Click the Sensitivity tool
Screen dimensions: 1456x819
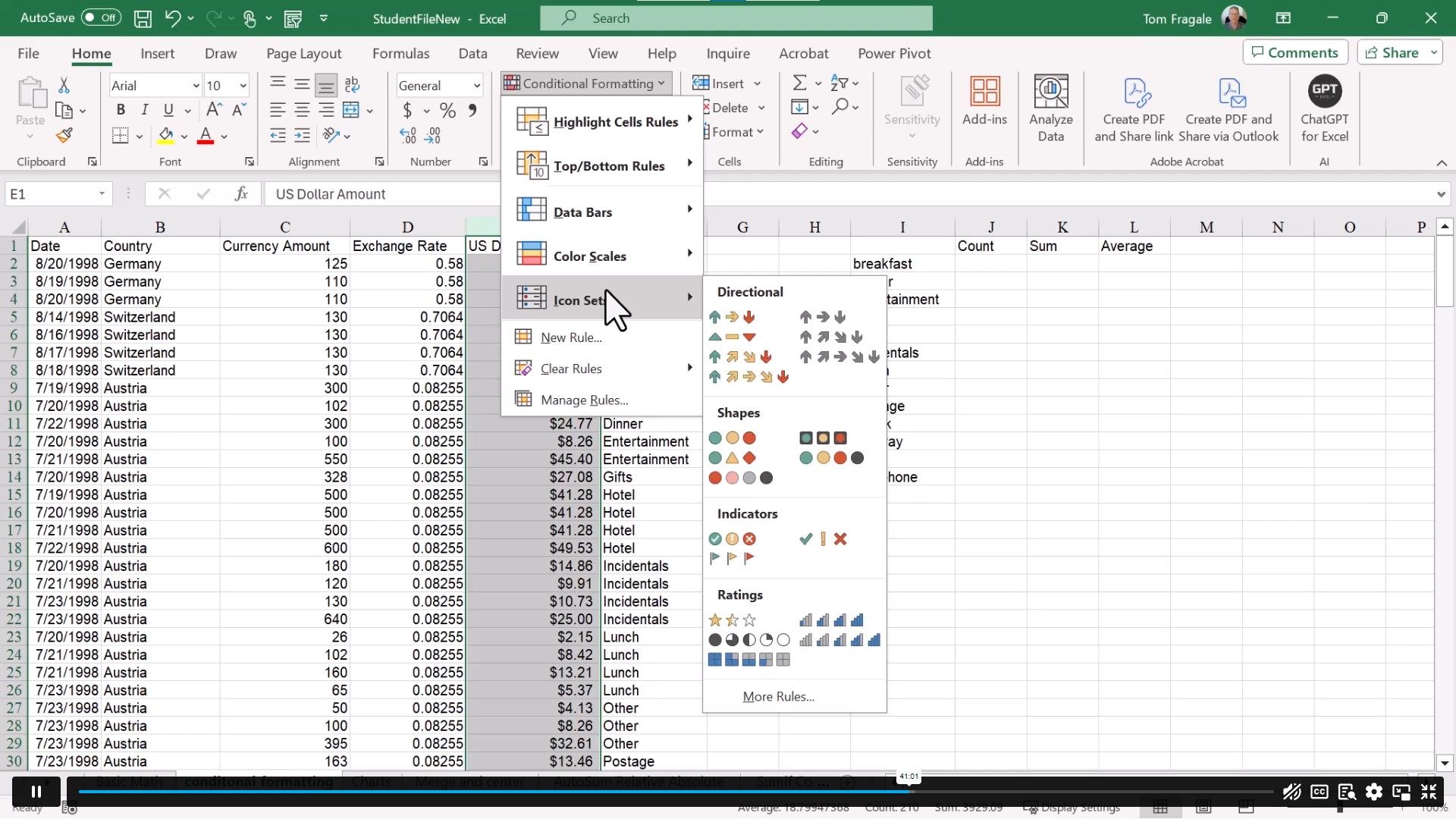912,106
